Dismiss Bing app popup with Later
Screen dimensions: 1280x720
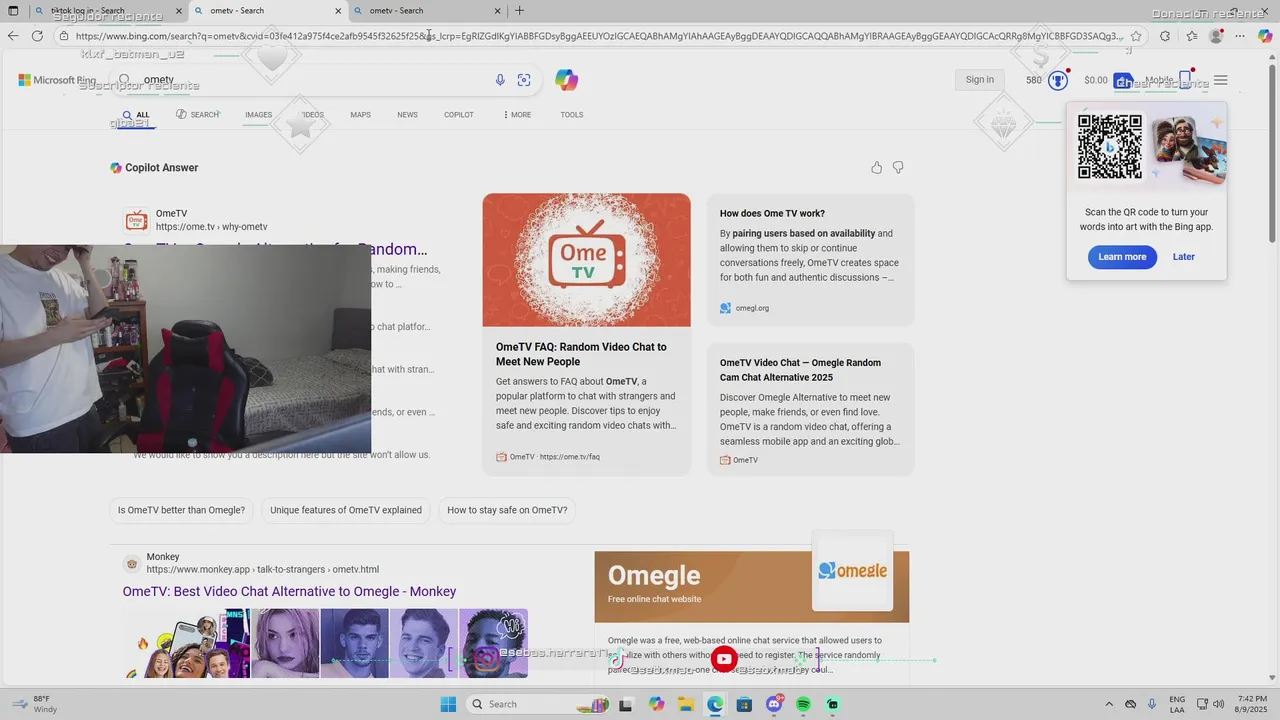tap(1184, 257)
